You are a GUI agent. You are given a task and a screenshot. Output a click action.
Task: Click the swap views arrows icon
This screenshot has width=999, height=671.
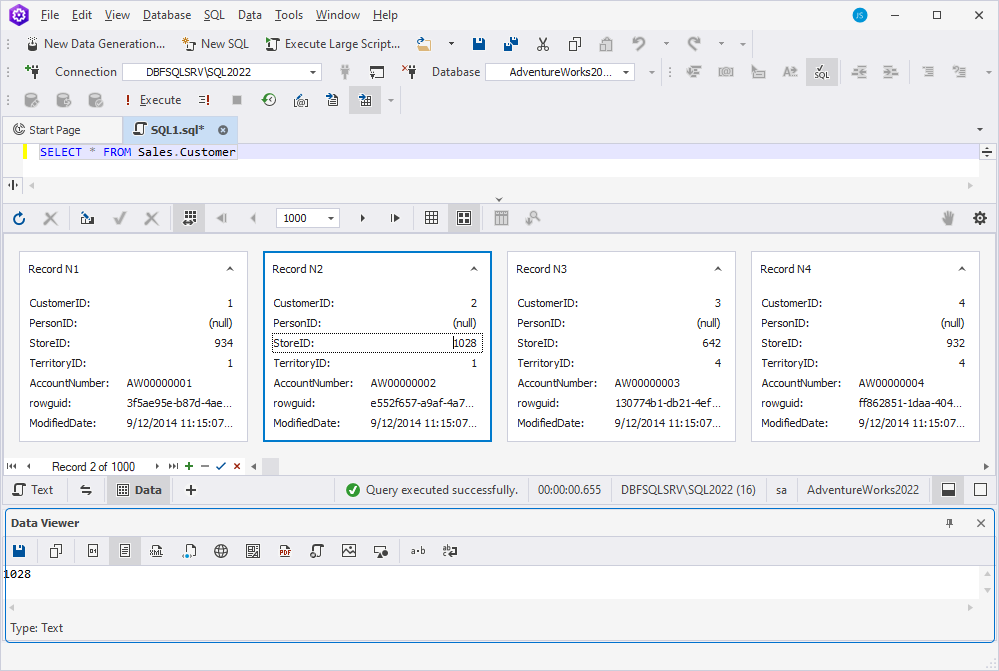coord(85,490)
